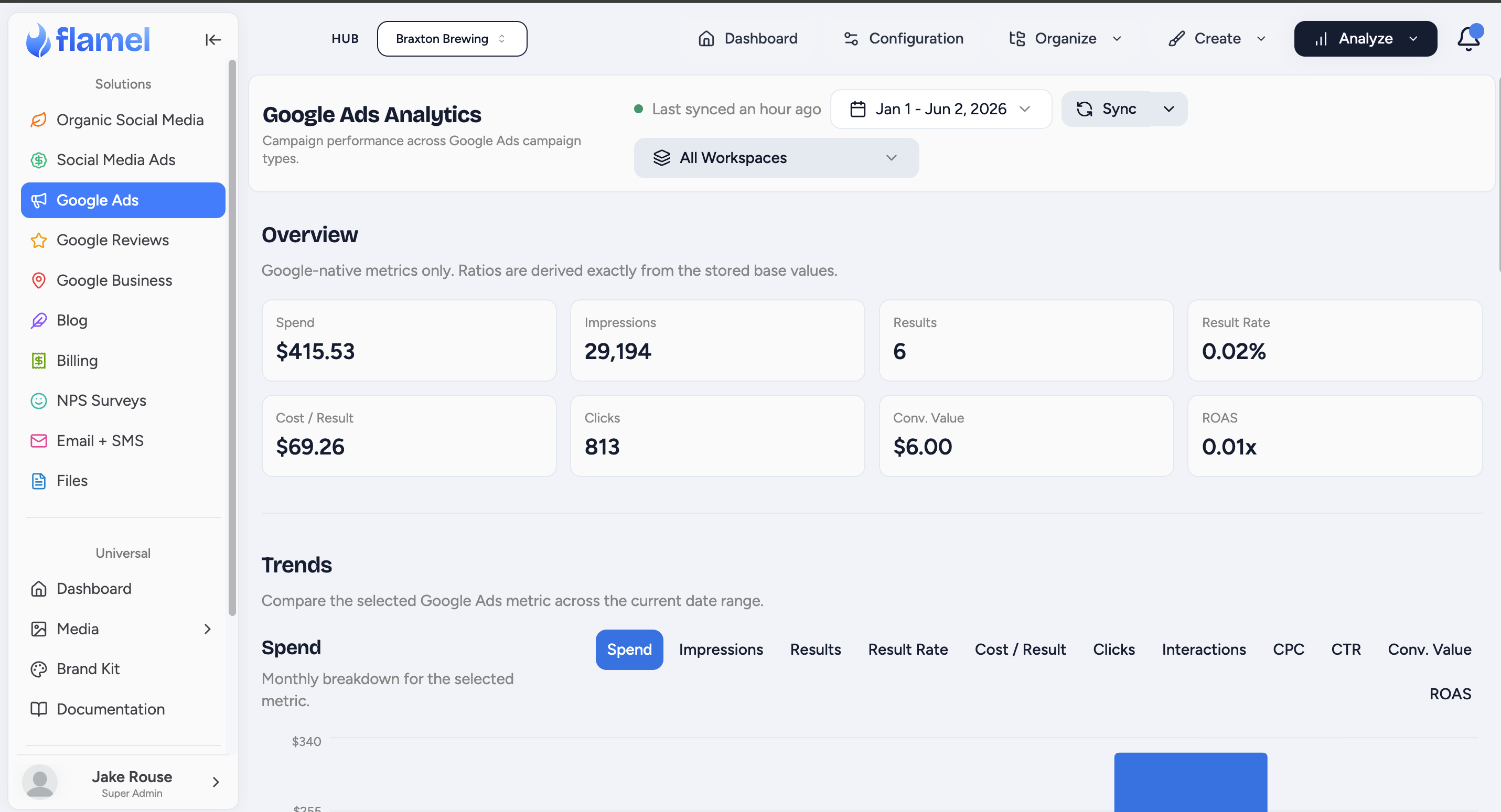Click the ROAS 0.01x overview card
This screenshot has height=812, width=1501.
point(1335,436)
